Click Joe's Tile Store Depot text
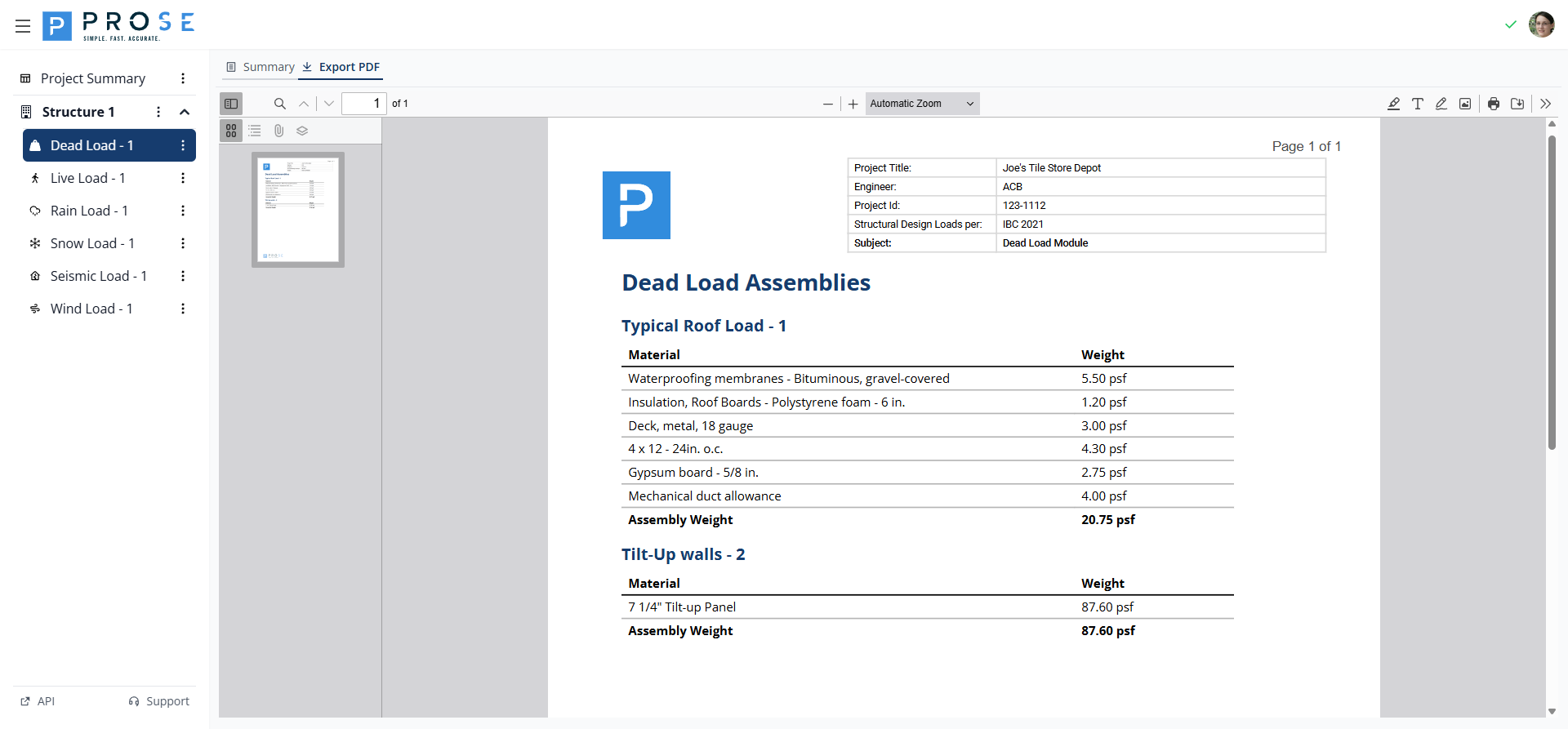Image resolution: width=1568 pixels, height=729 pixels. coord(1051,168)
